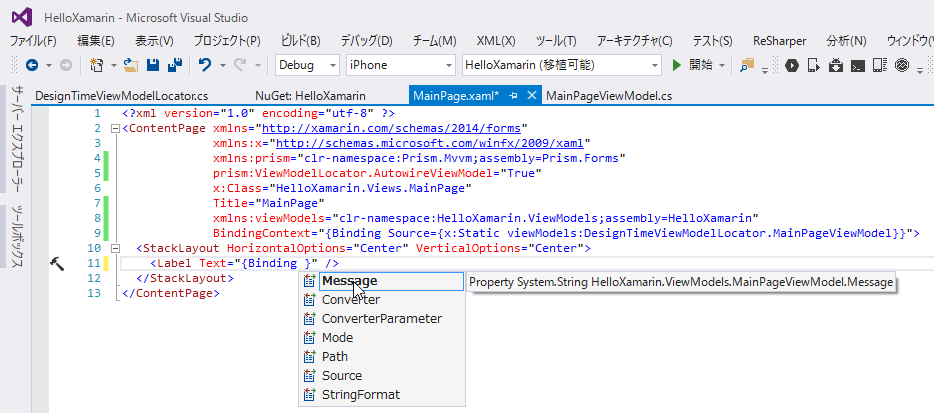The height and width of the screenshot is (413, 934).
Task: Open the New Project dropdown arrow
Action: click(113, 65)
